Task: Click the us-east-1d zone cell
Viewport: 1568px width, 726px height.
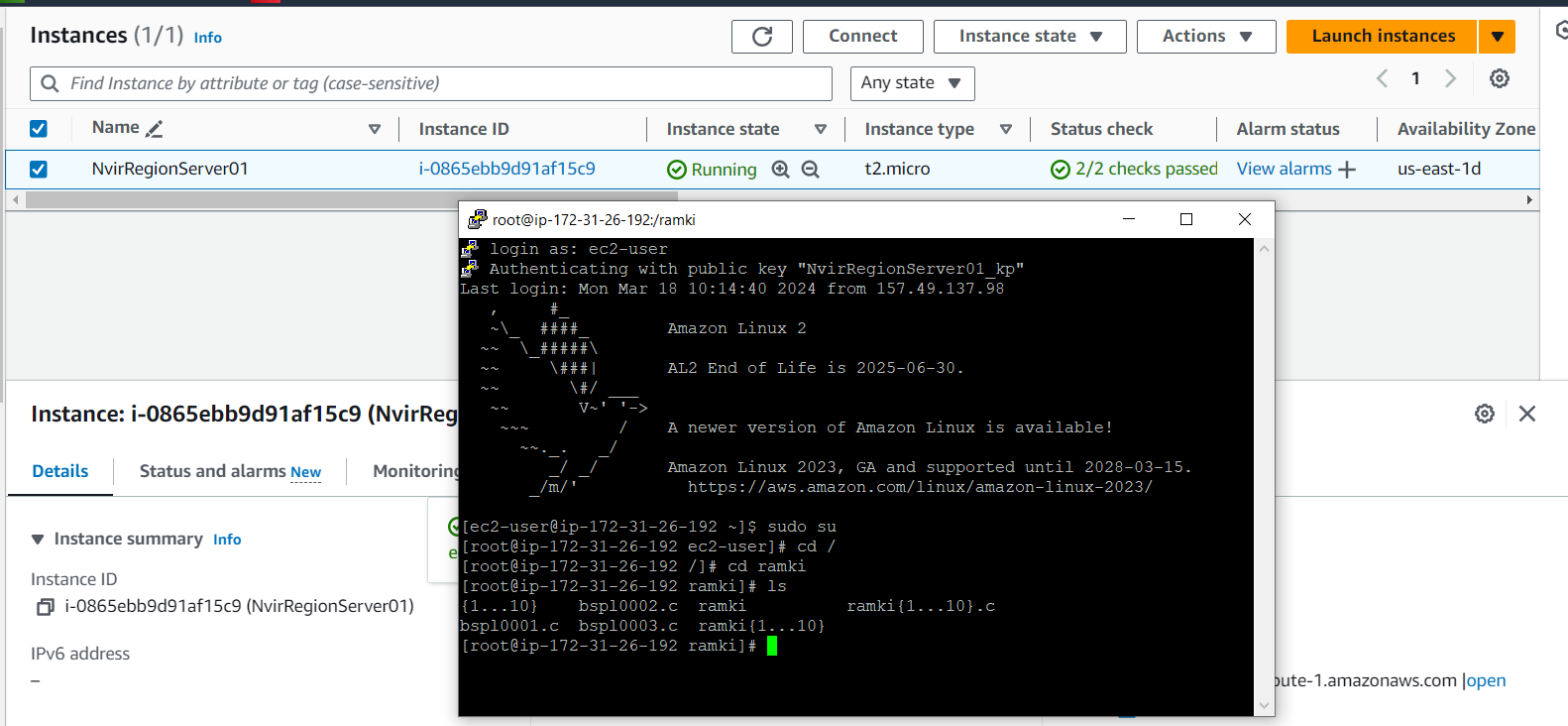Action: point(1439,169)
